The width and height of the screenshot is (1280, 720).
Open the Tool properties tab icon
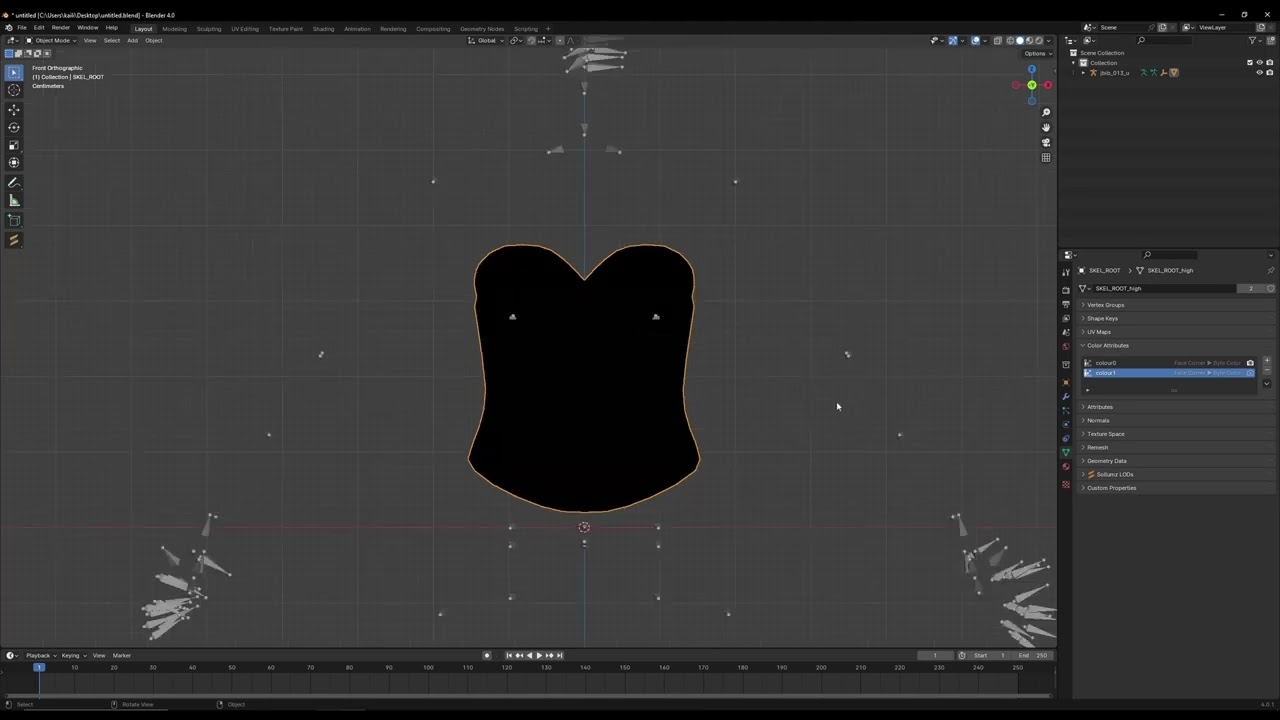(1066, 272)
